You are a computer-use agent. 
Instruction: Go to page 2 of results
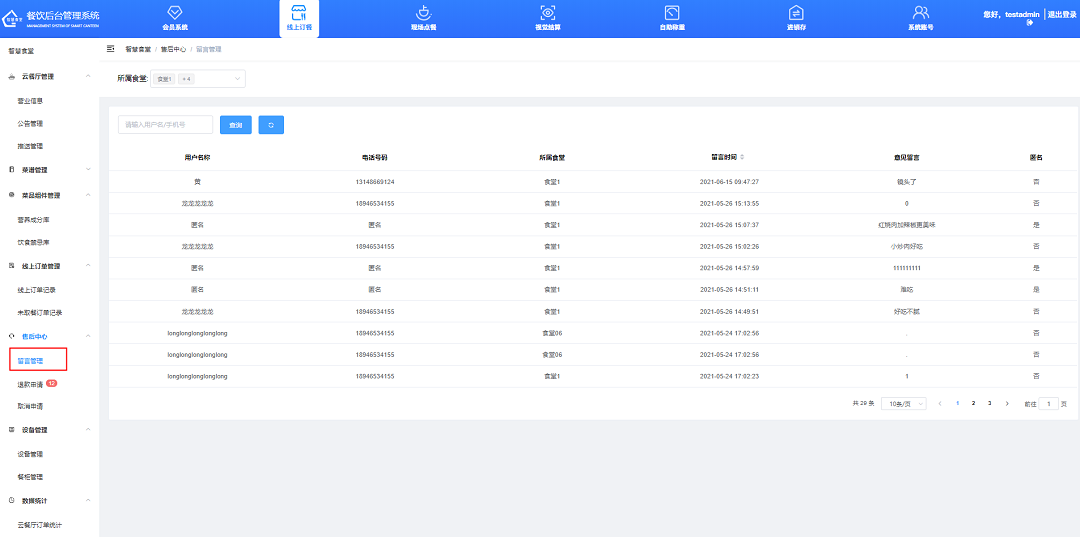pos(973,403)
